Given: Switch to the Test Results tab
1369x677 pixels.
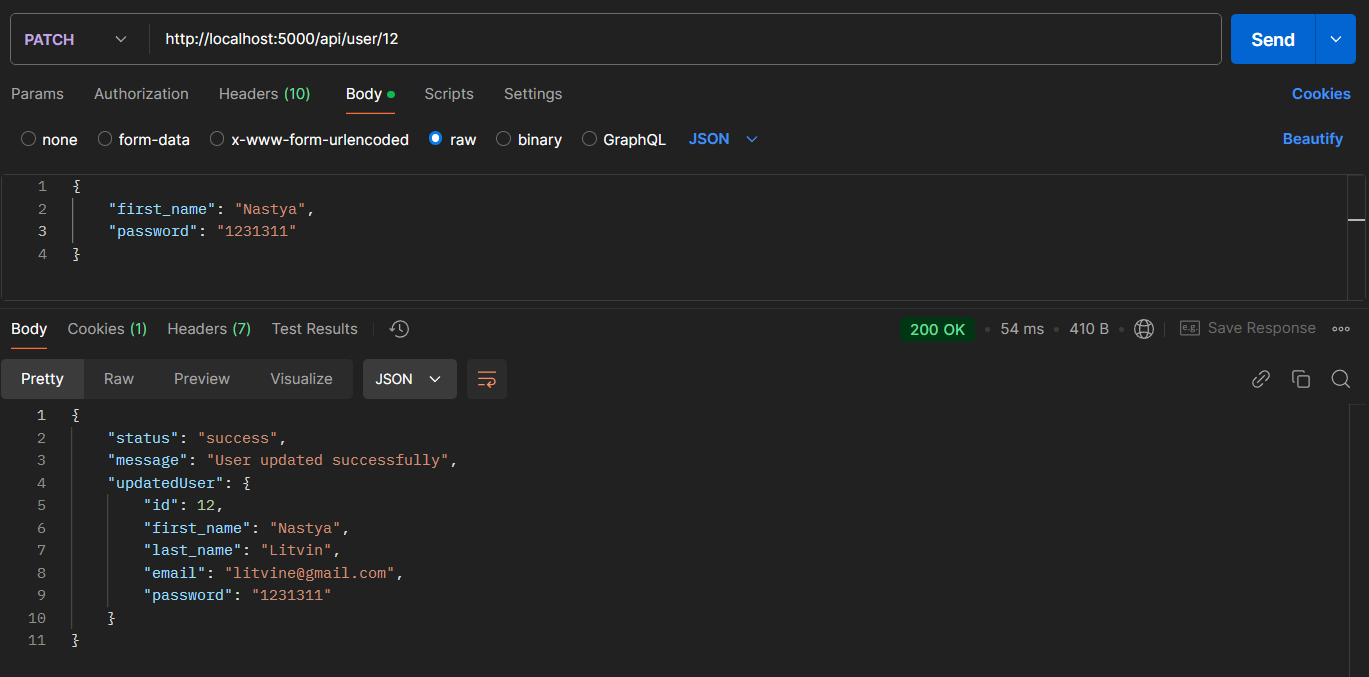Looking at the screenshot, I should pyautogui.click(x=314, y=329).
